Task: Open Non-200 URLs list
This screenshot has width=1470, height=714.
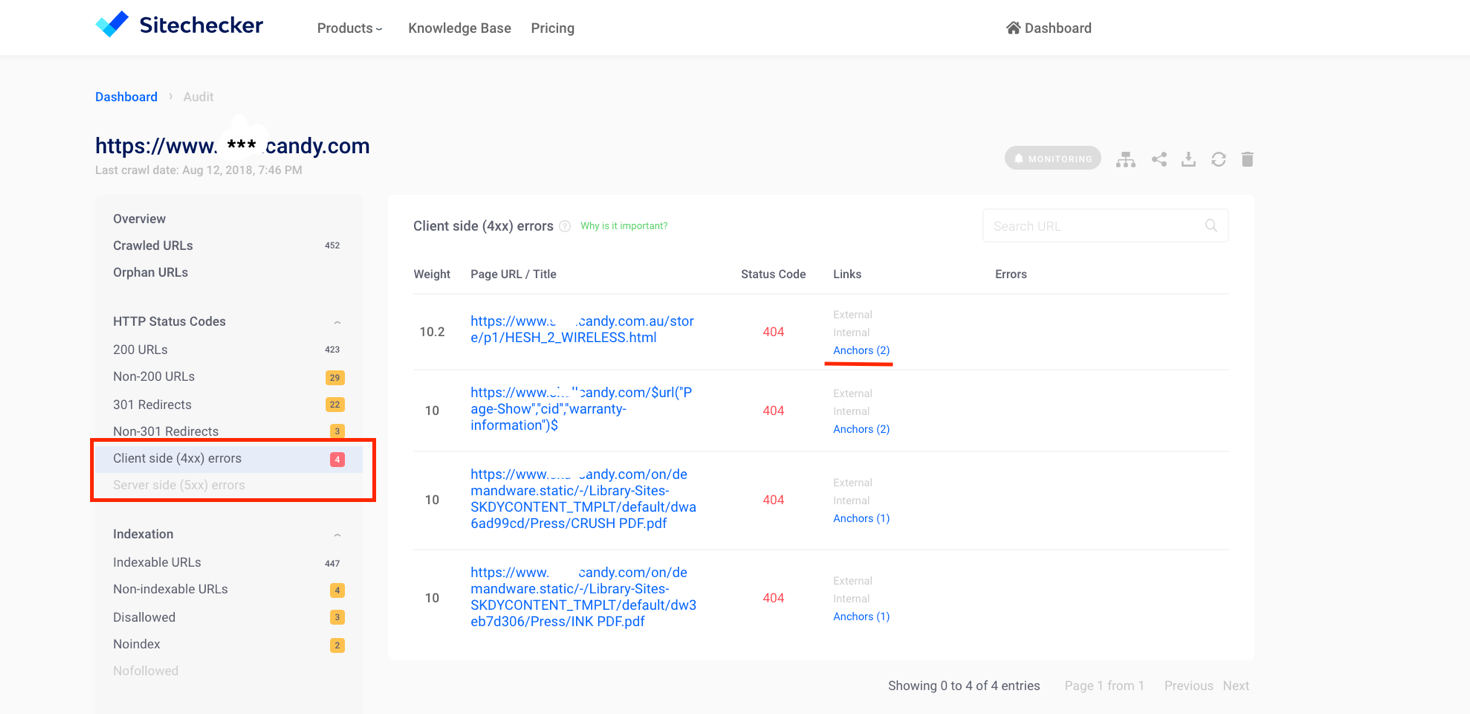Action: coord(154,377)
